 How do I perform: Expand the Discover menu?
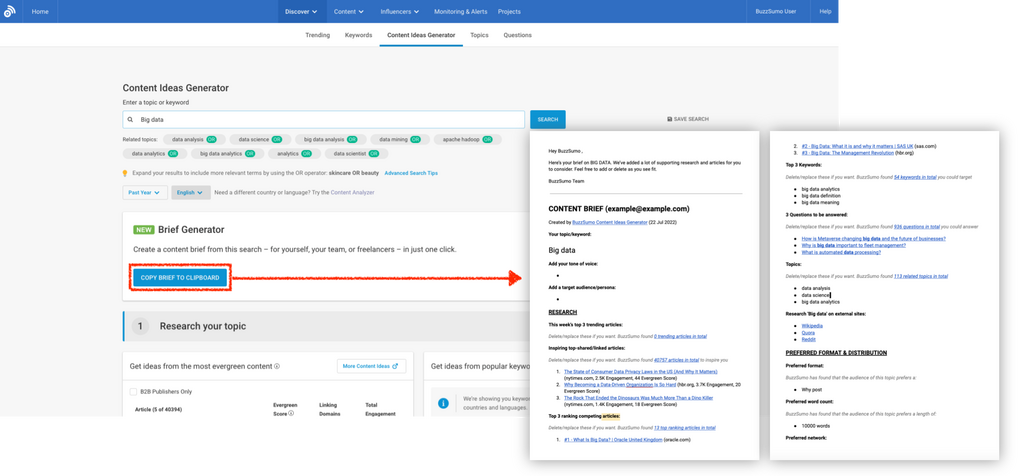pyautogui.click(x=300, y=12)
